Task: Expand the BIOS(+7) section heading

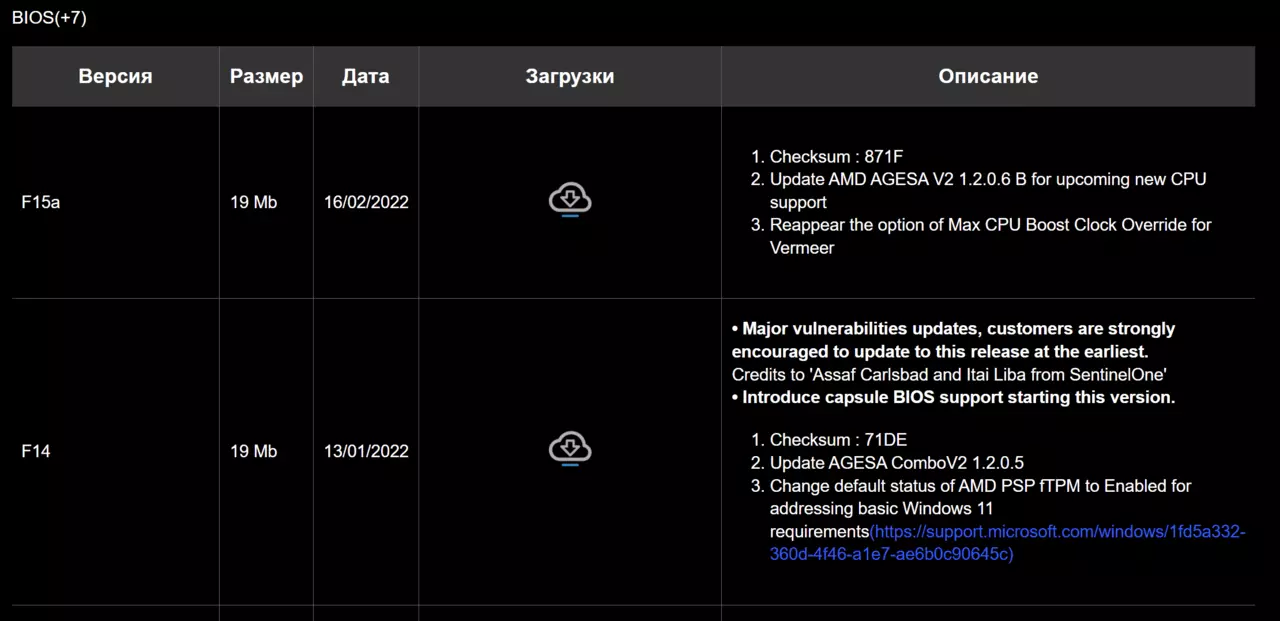Action: pyautogui.click(x=49, y=18)
